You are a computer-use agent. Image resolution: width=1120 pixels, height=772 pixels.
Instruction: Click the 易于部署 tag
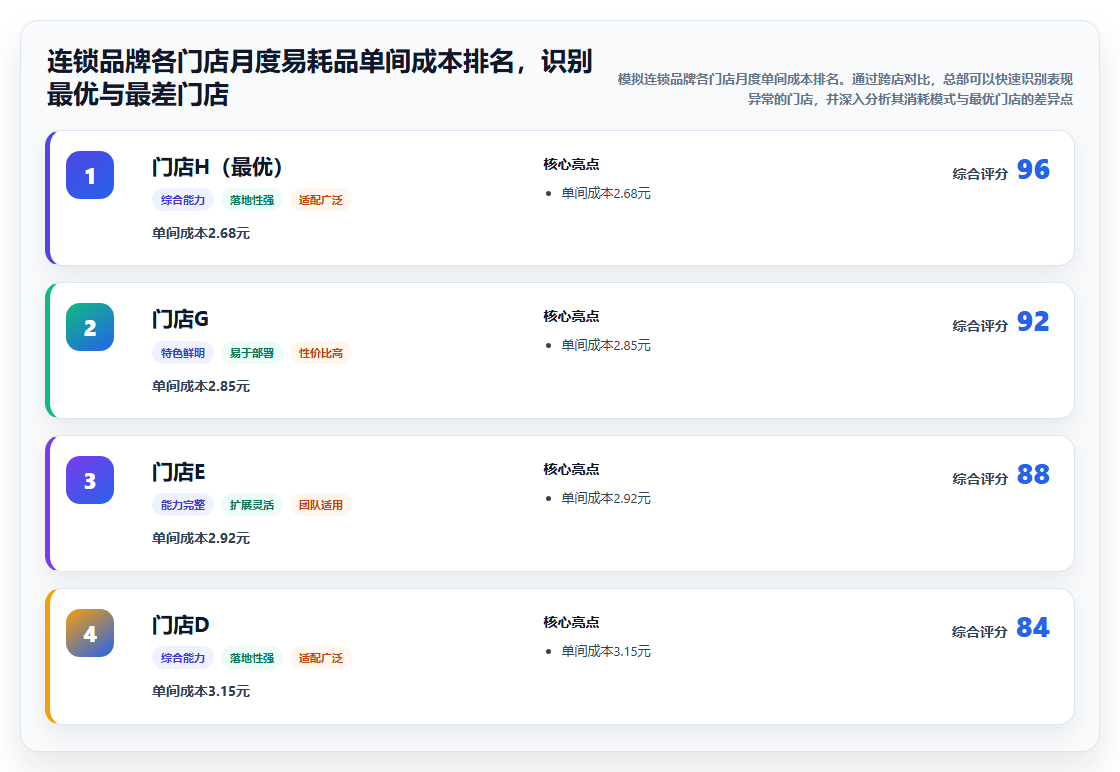(x=252, y=353)
